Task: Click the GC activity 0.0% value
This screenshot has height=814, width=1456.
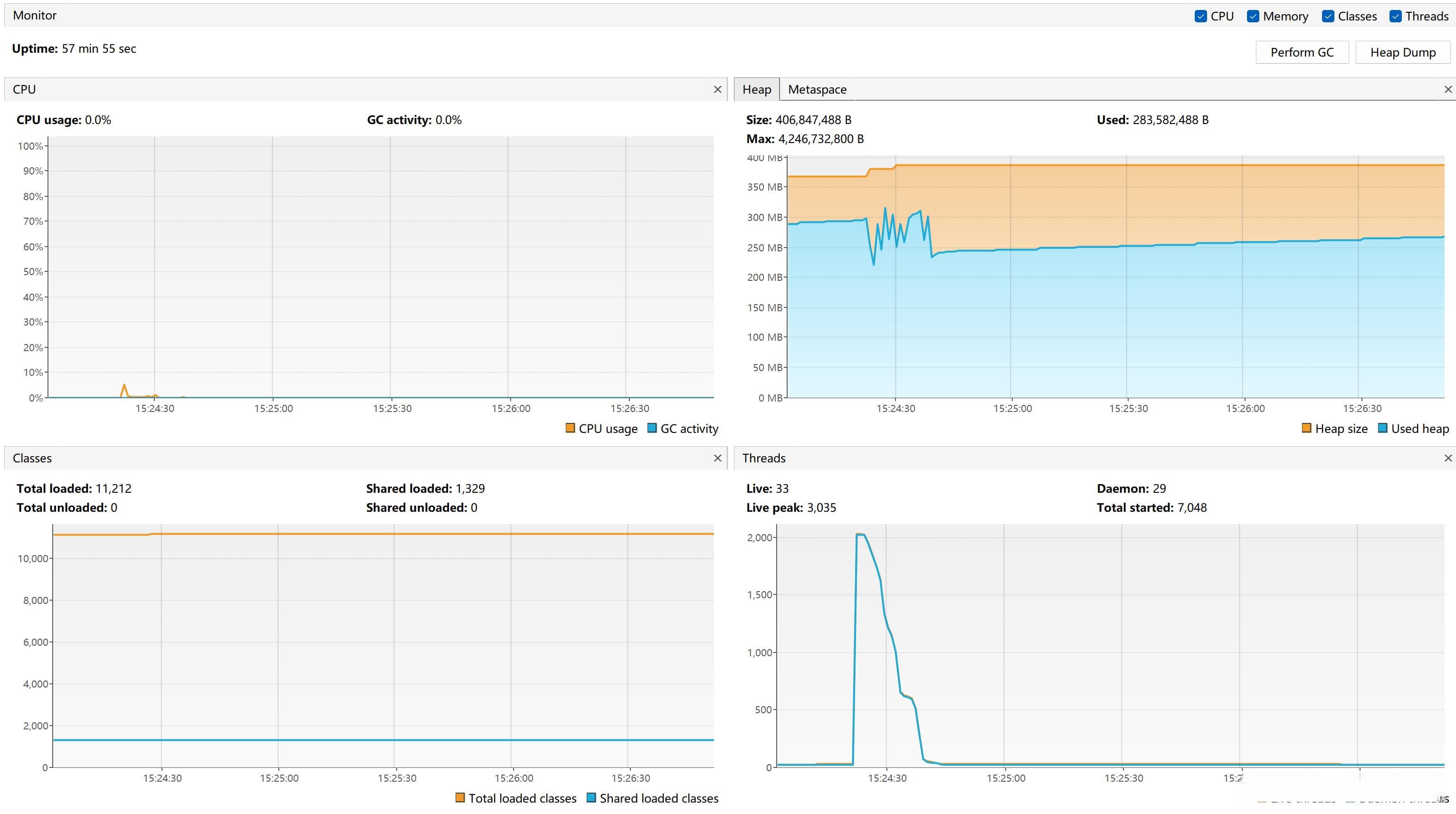Action: pos(448,120)
